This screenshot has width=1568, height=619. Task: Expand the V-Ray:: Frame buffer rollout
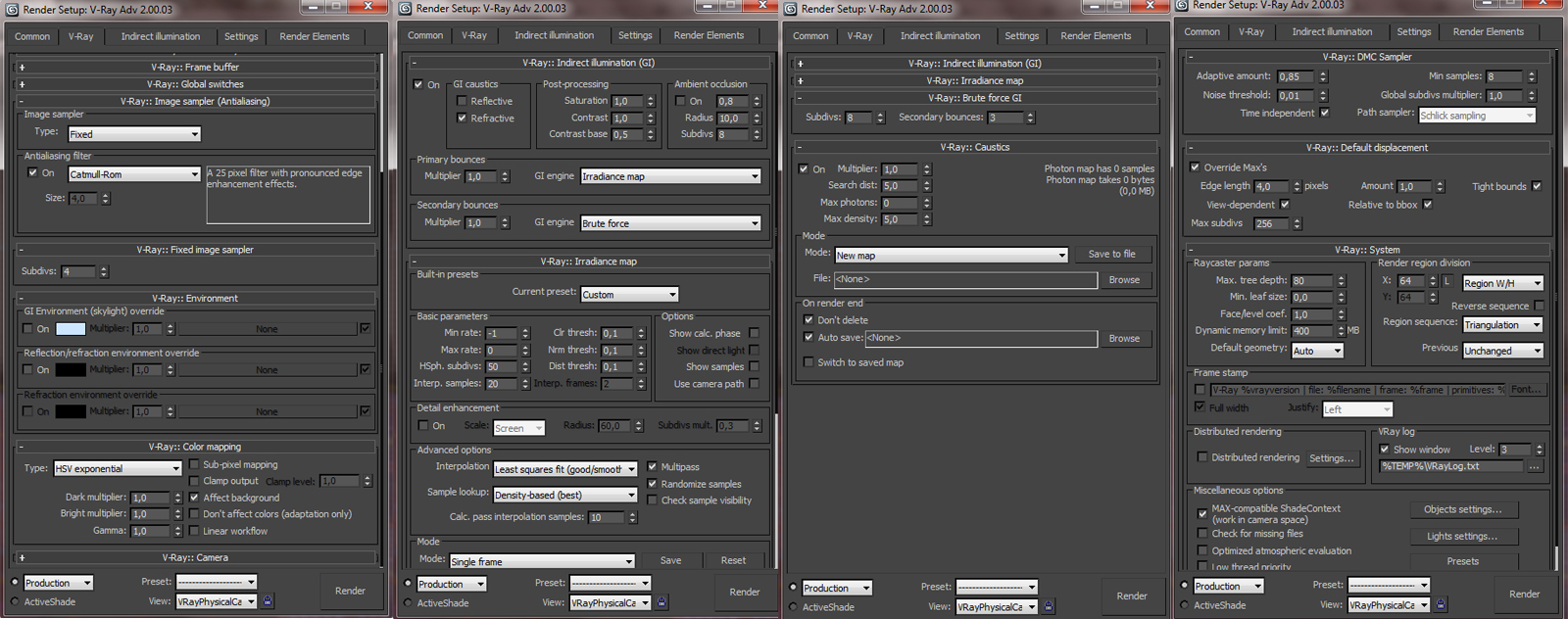[x=195, y=67]
